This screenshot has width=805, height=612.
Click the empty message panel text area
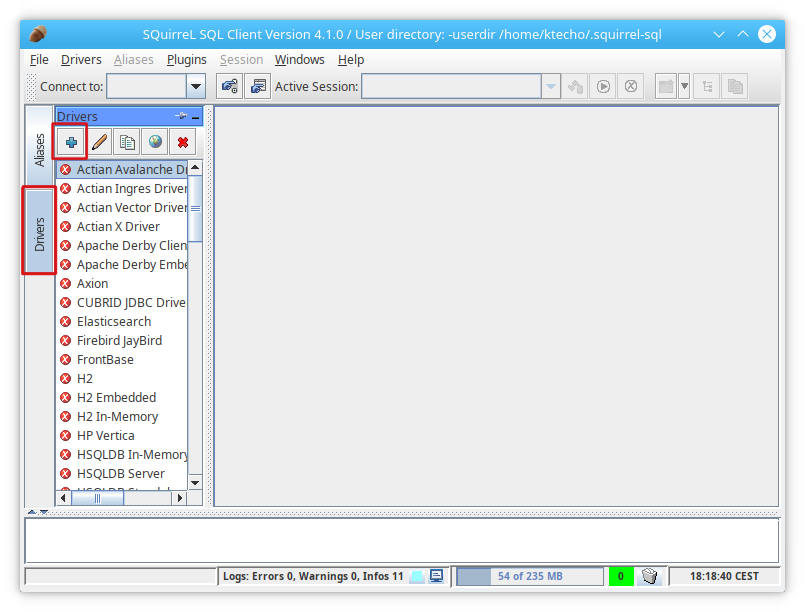click(402, 541)
